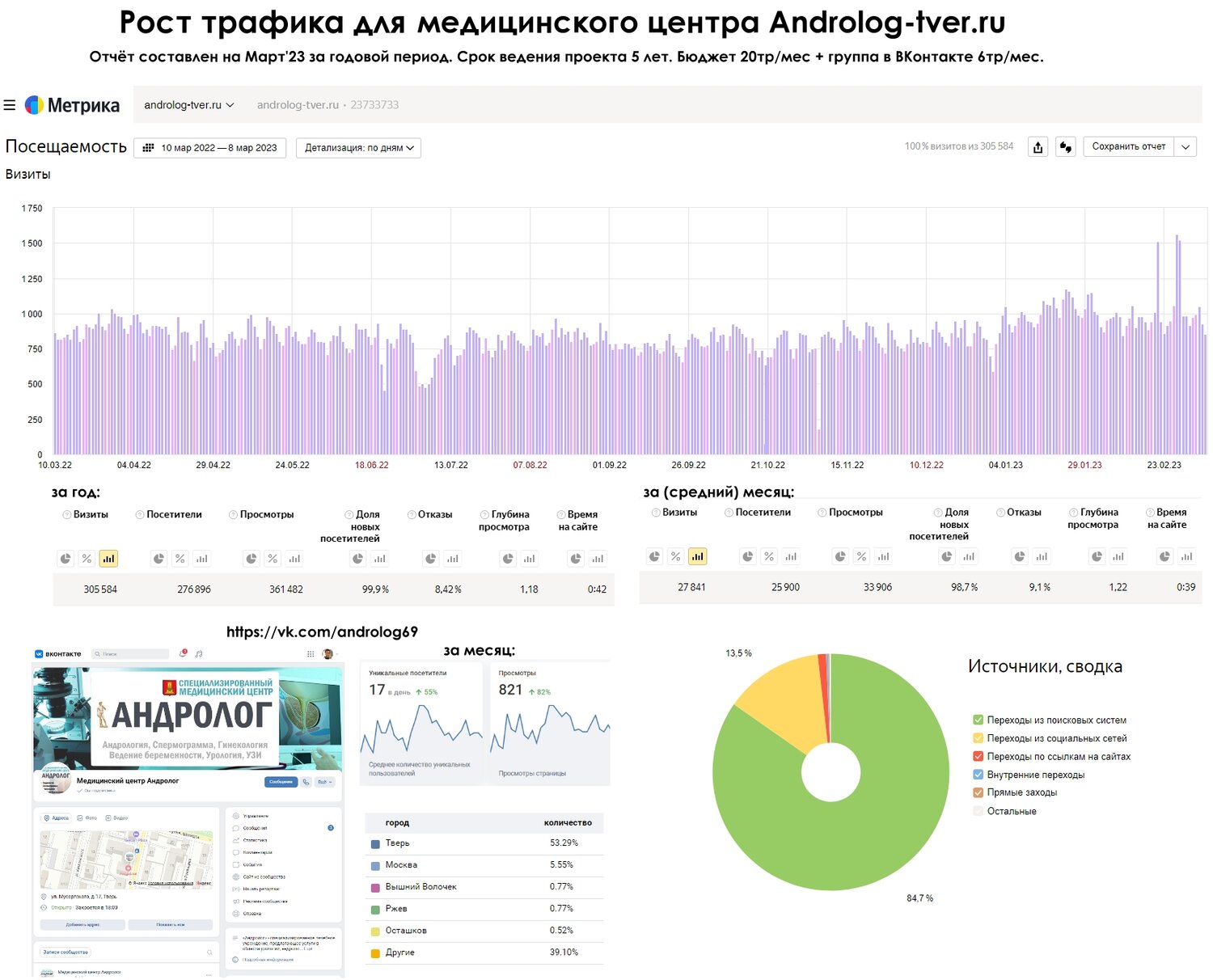Click Добавить адрес button under the map
This screenshot has width=1213, height=980.
82,924
